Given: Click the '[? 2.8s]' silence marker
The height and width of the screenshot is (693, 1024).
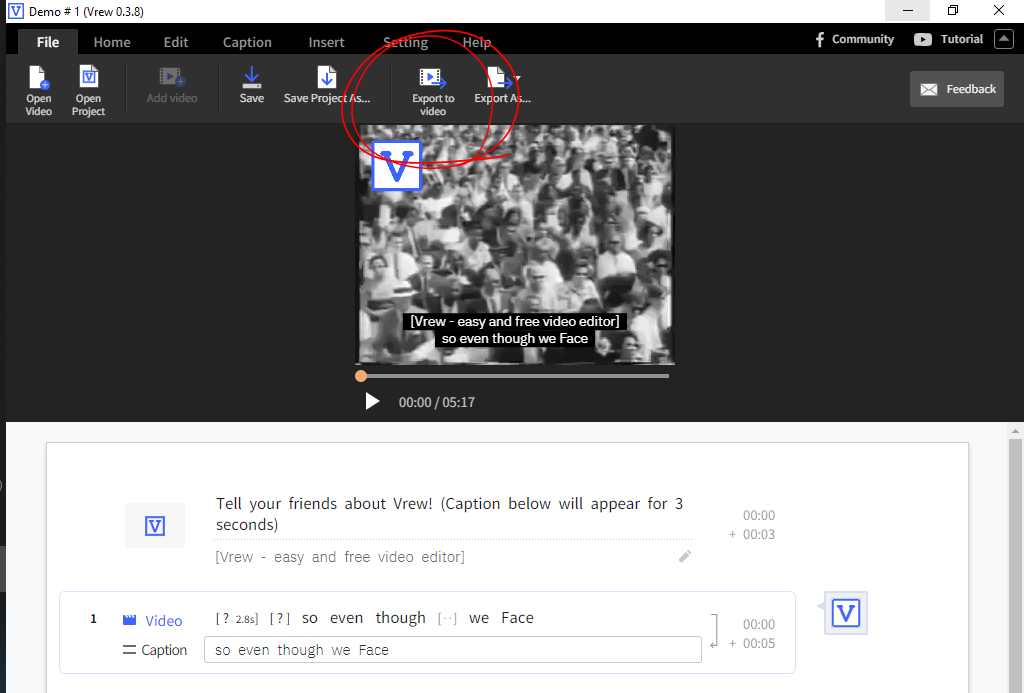Looking at the screenshot, I should coord(237,619).
